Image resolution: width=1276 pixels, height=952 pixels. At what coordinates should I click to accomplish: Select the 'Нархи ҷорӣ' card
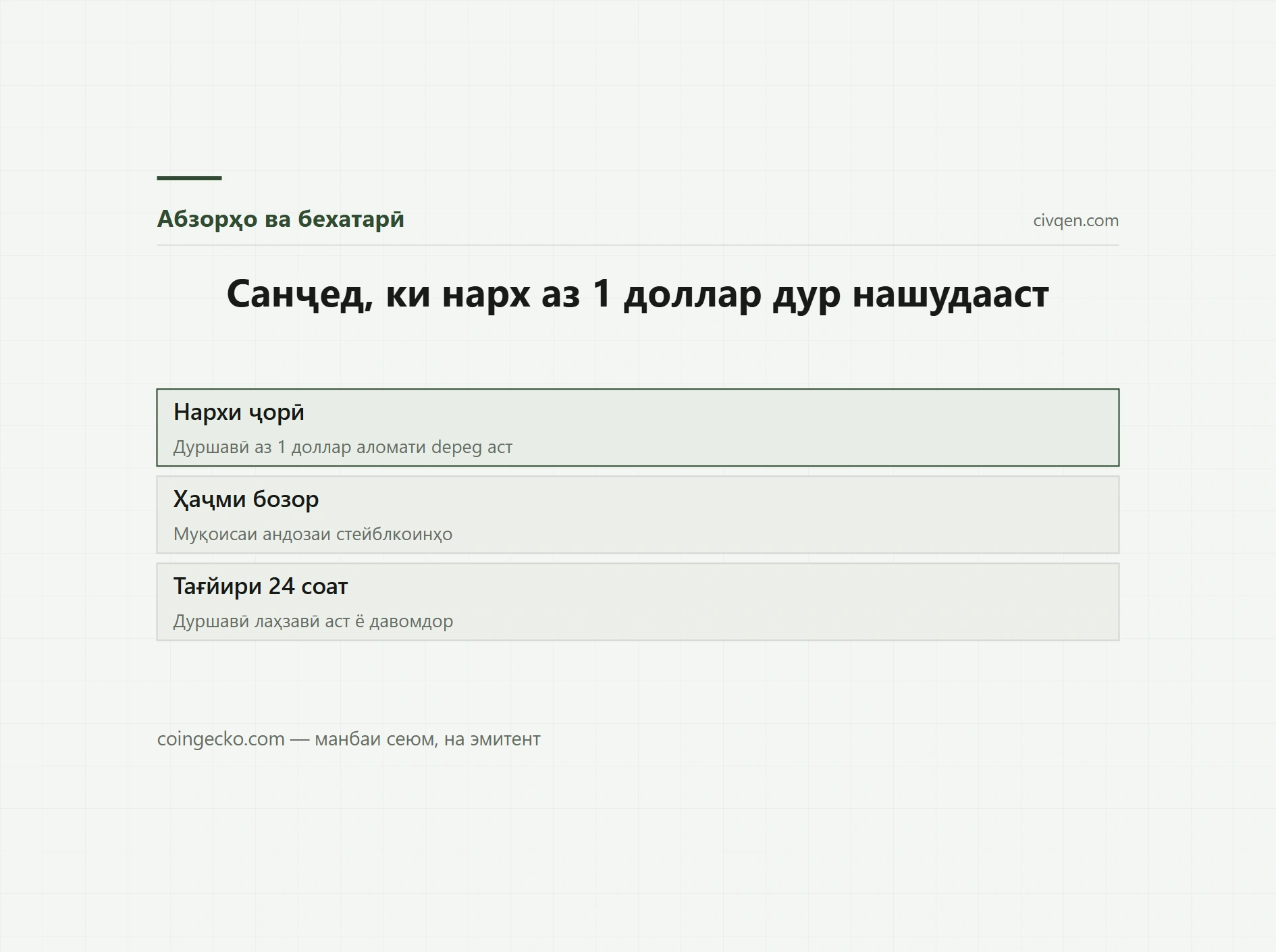(637, 427)
